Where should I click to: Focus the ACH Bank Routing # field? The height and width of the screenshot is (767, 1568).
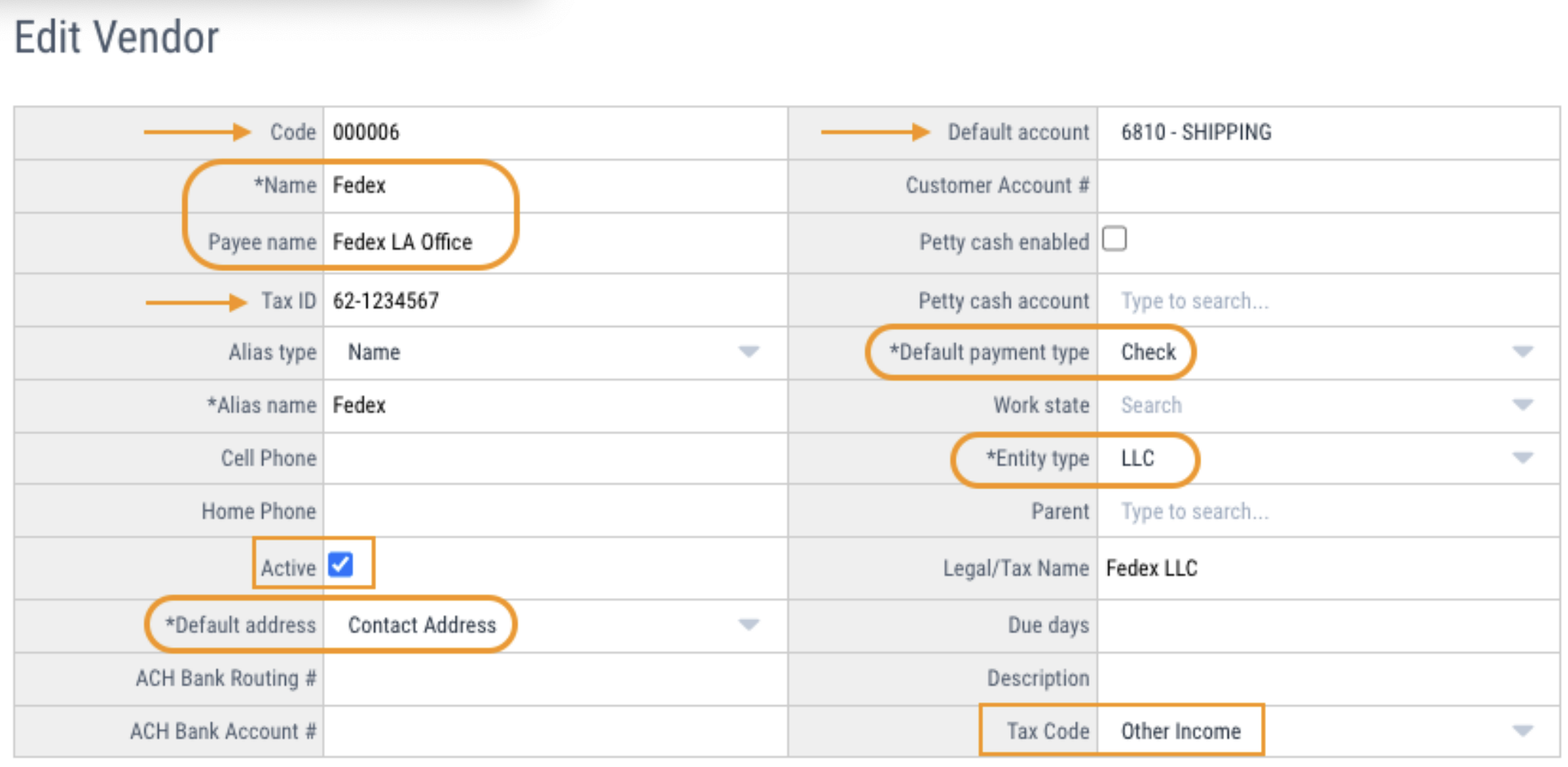tap(555, 679)
